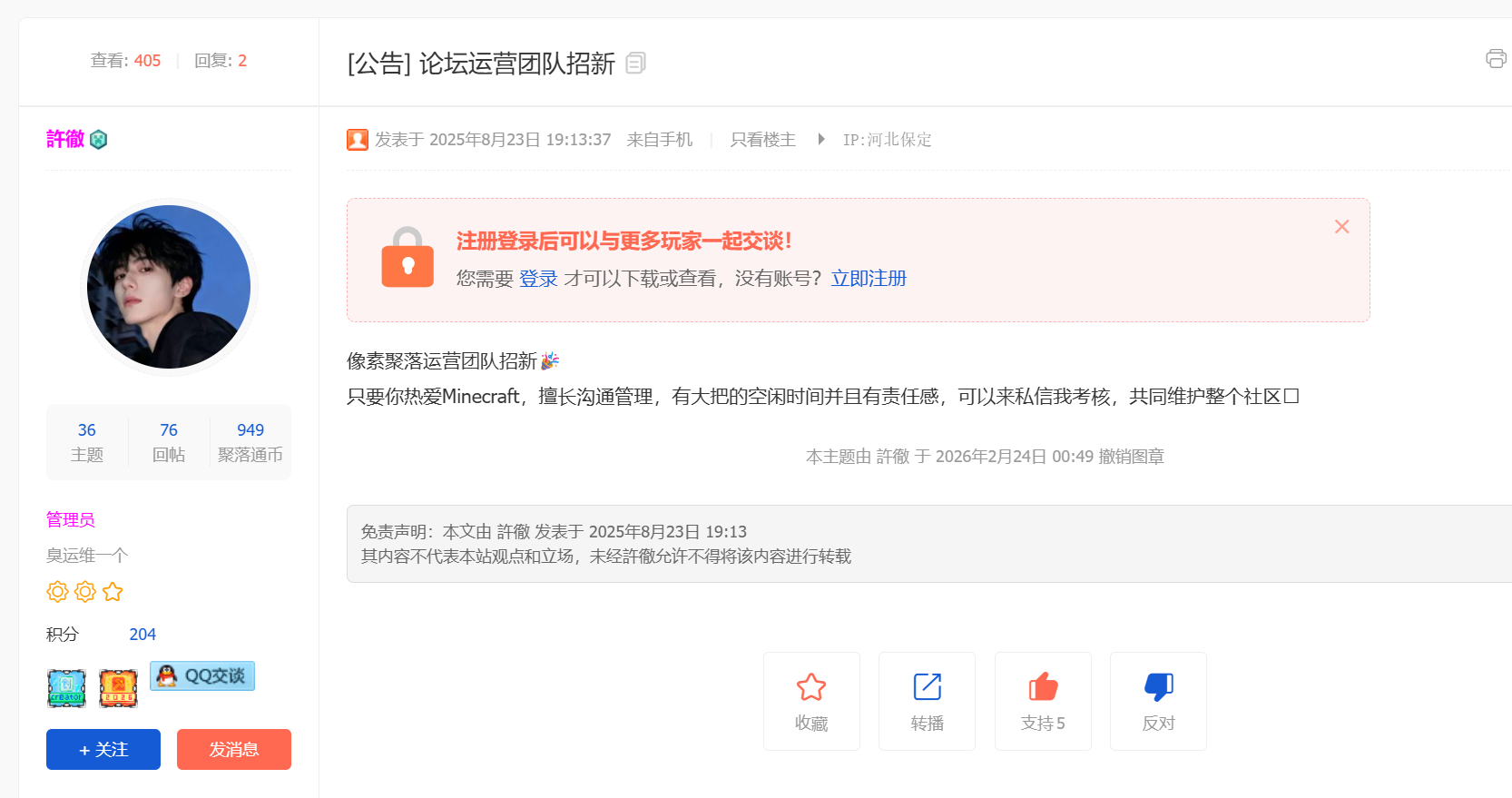Image resolution: width=1512 pixels, height=798 pixels.
Task: Toggle 只看楼主 filter
Action: coord(762,140)
